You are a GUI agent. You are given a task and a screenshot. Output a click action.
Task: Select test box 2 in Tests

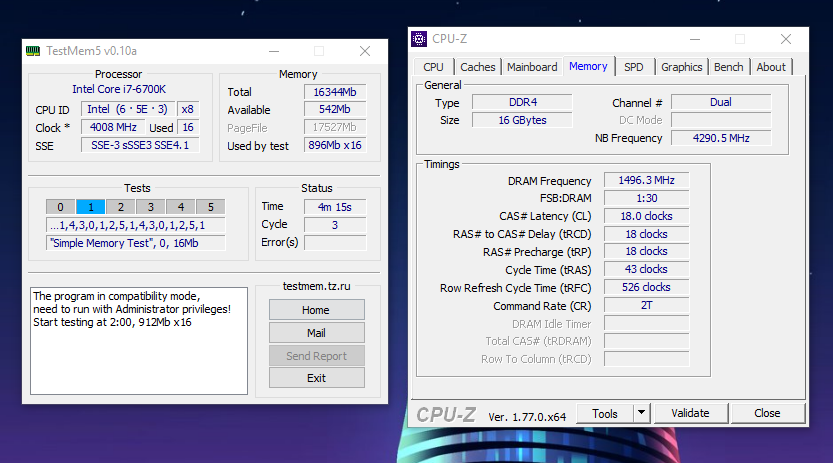point(121,207)
